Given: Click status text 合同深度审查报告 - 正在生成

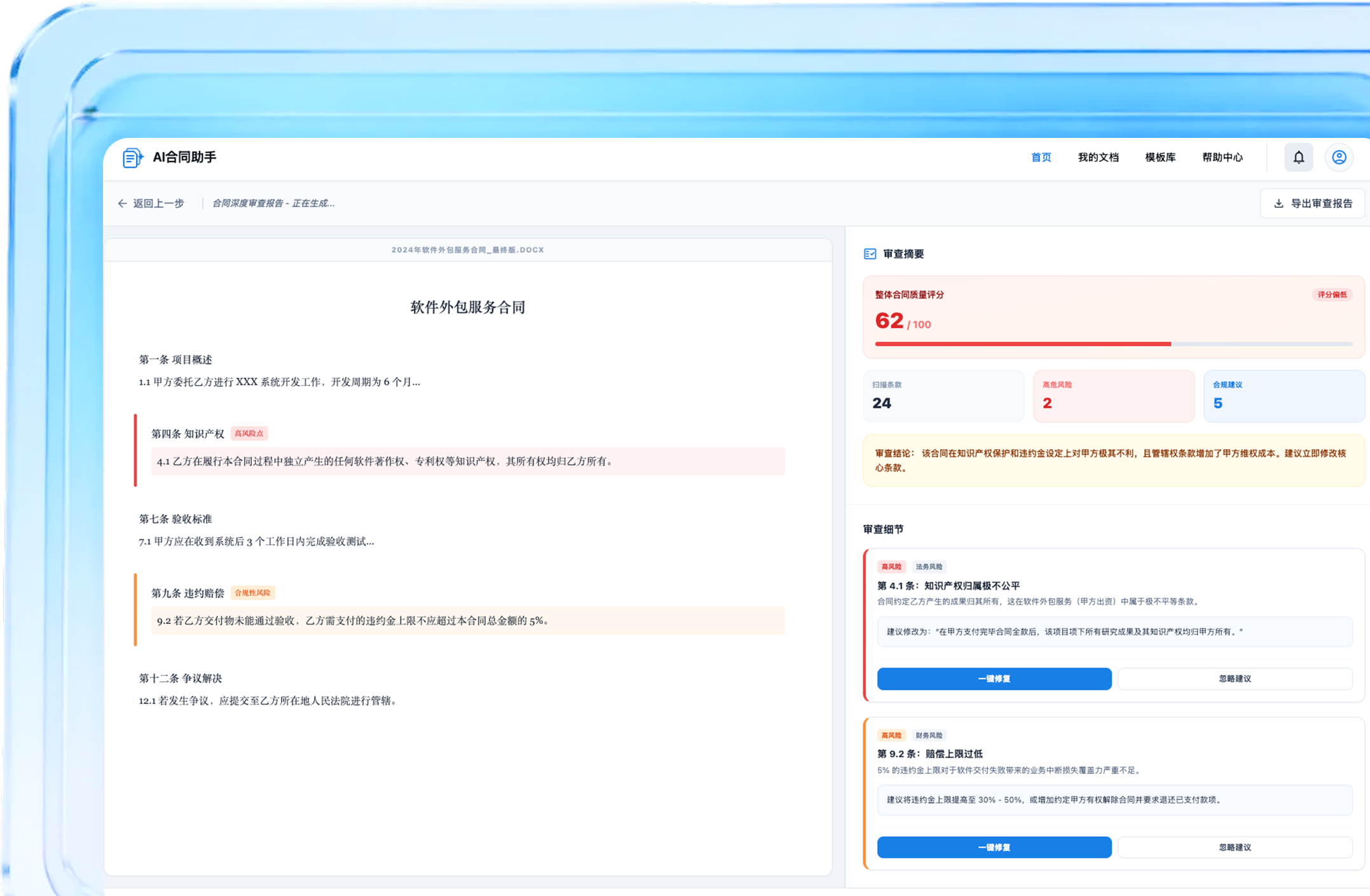Looking at the screenshot, I should [273, 203].
